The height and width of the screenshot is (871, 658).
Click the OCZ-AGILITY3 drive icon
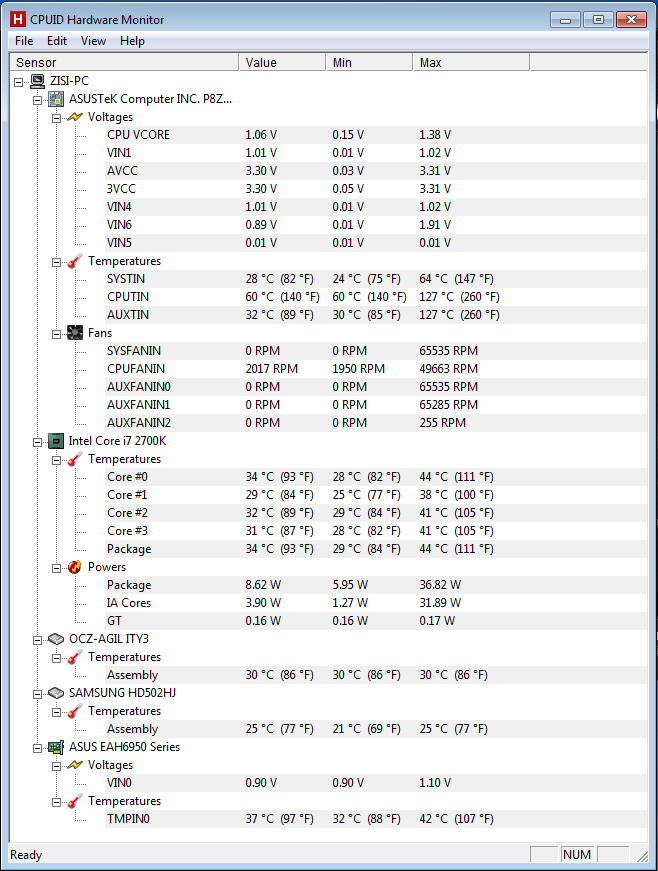(x=56, y=639)
